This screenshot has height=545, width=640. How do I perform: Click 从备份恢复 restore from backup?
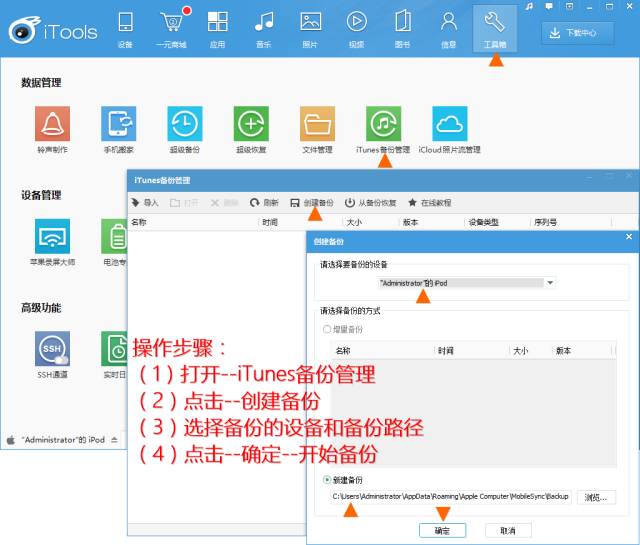pos(370,202)
